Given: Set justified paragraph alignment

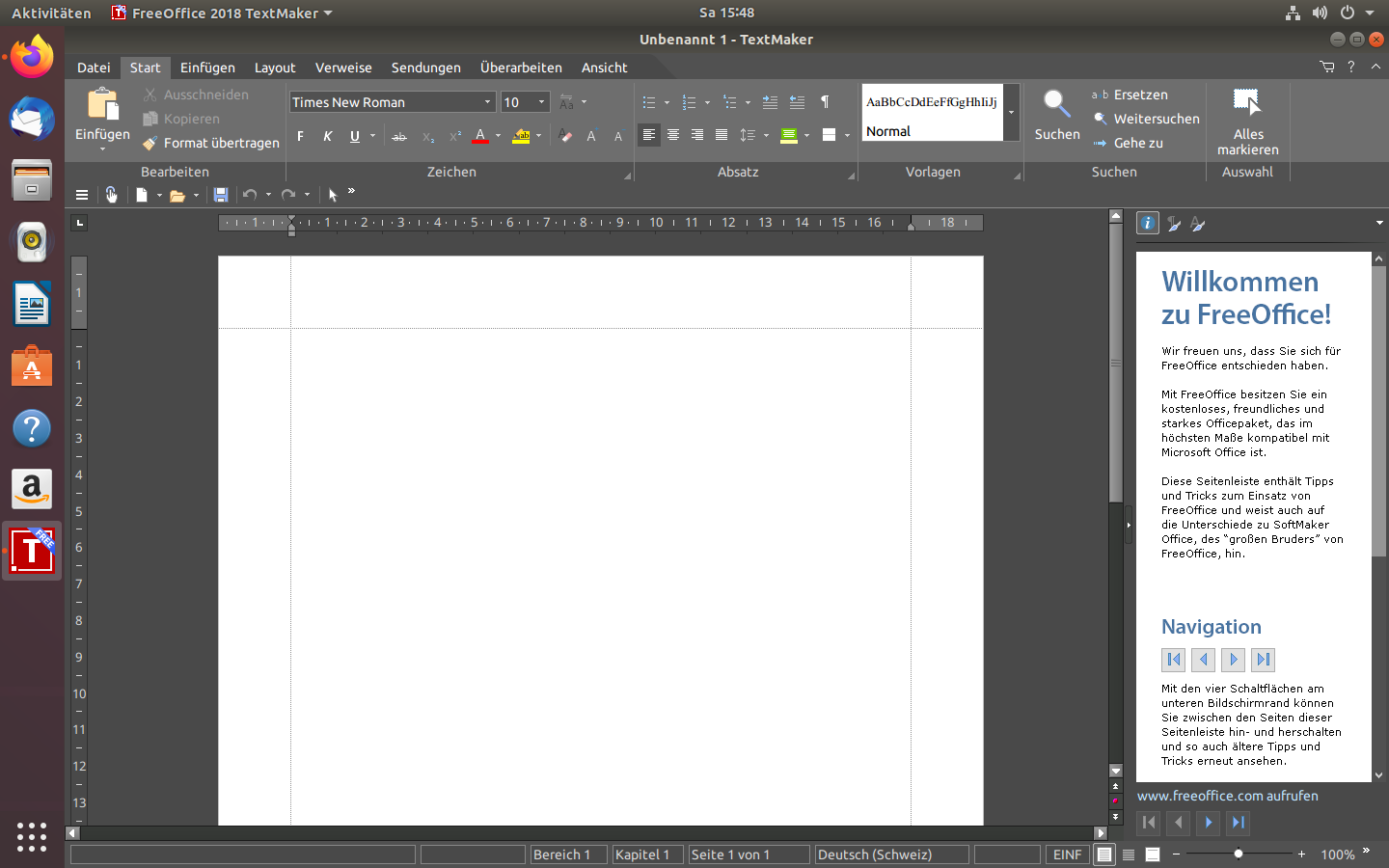Looking at the screenshot, I should pyautogui.click(x=722, y=135).
